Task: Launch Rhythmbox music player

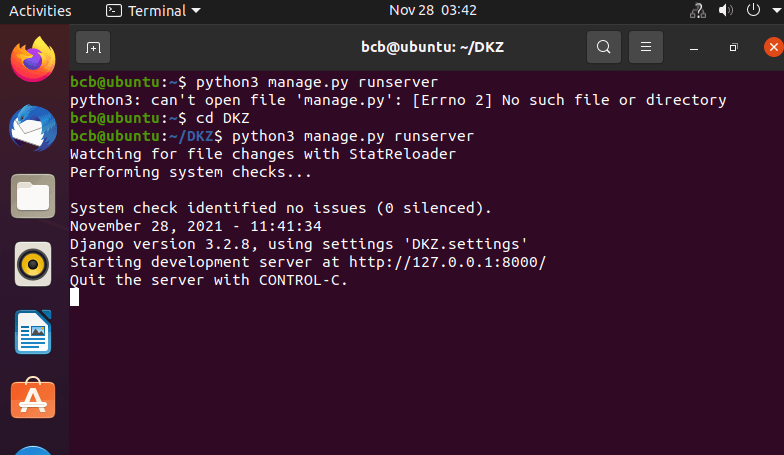Action: point(33,264)
